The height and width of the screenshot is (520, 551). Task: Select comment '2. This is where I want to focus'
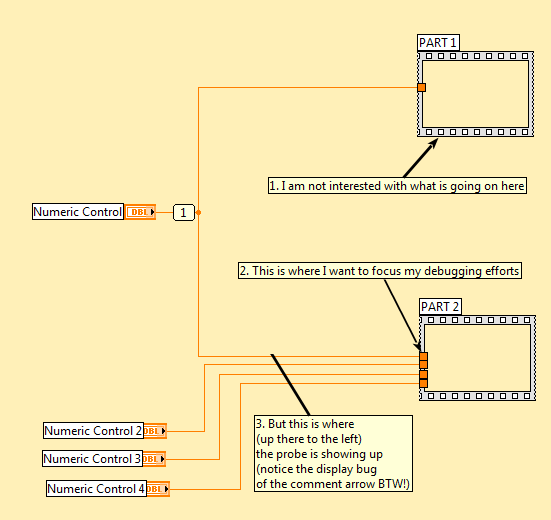pos(380,271)
